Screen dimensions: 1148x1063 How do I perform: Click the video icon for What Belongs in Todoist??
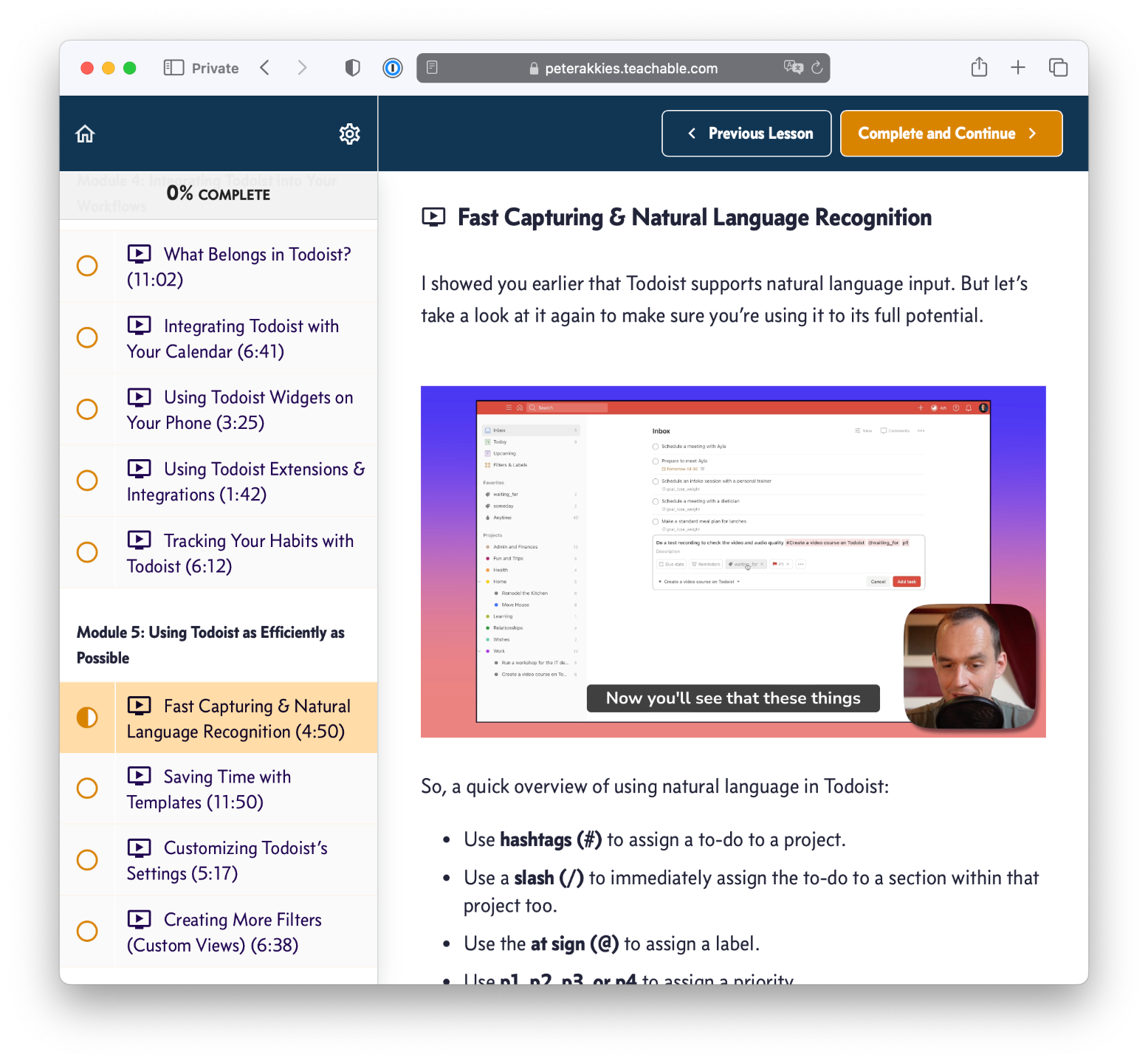point(140,254)
